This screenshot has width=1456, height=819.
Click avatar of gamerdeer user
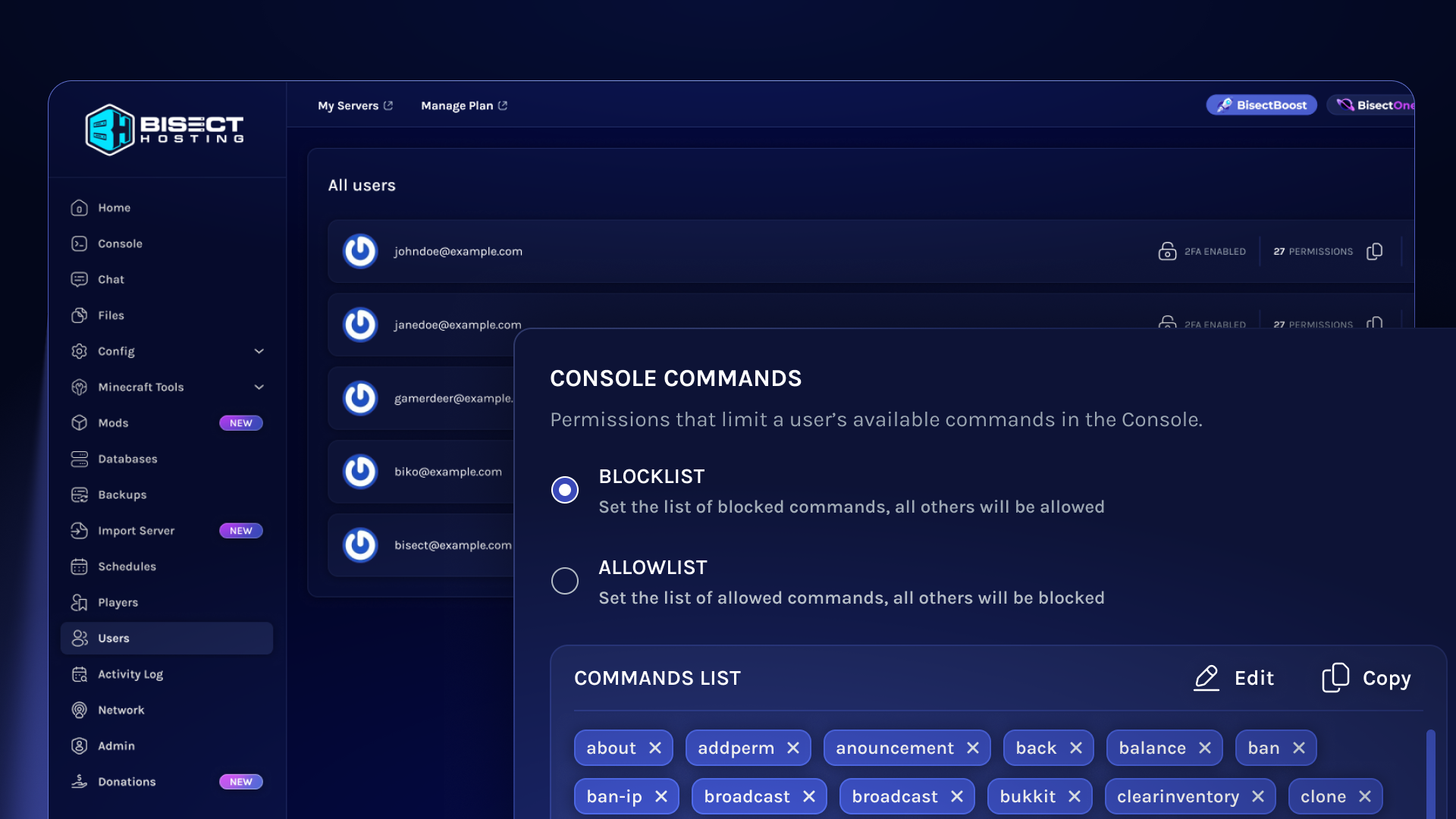[360, 398]
